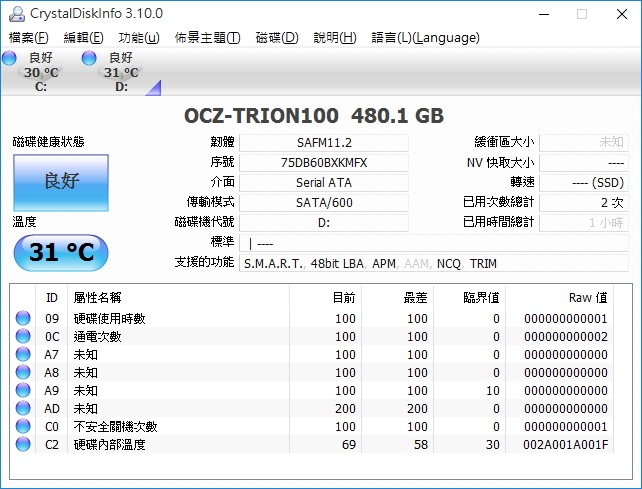The height and width of the screenshot is (489, 642).
Task: Click the 31 °C temperature indicator
Action: tap(61, 252)
